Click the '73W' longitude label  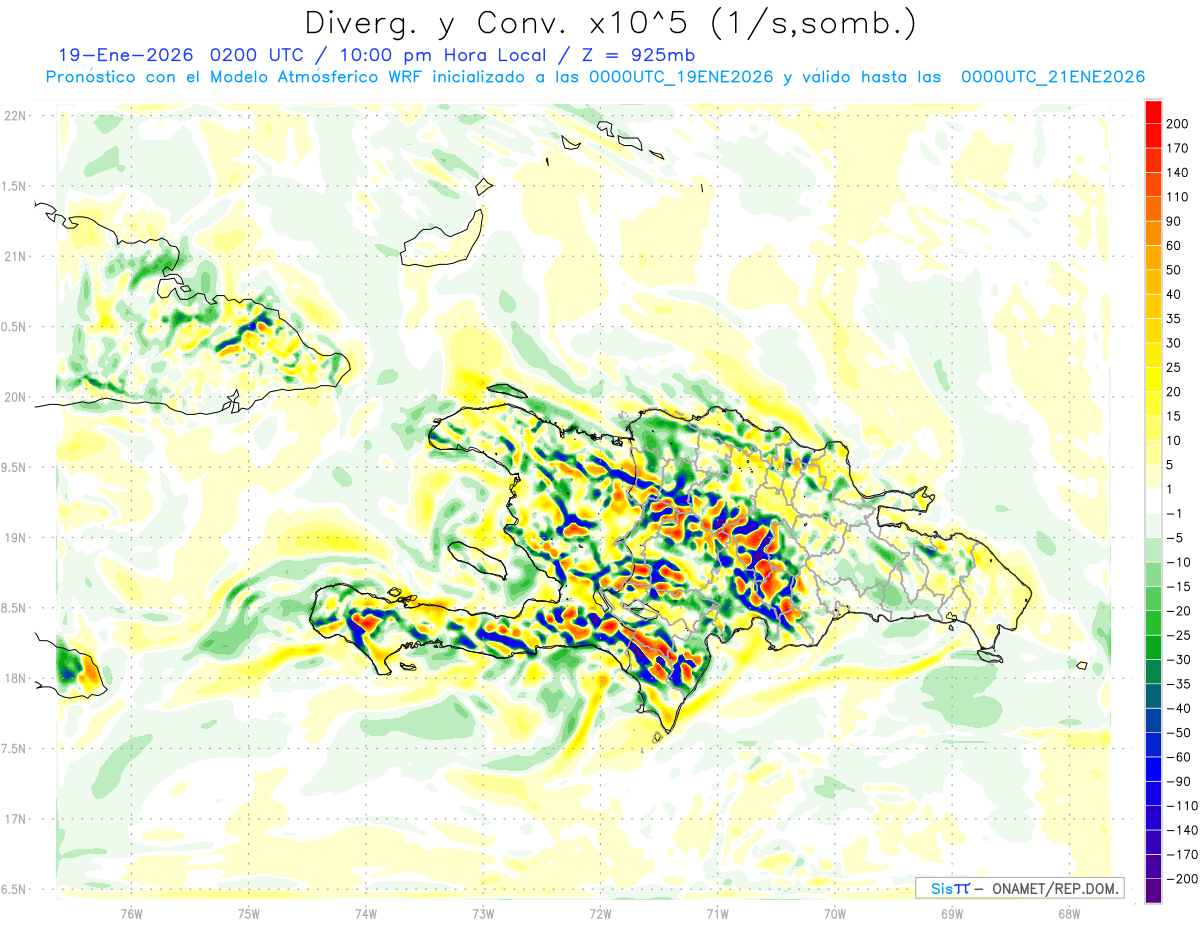tap(483, 914)
